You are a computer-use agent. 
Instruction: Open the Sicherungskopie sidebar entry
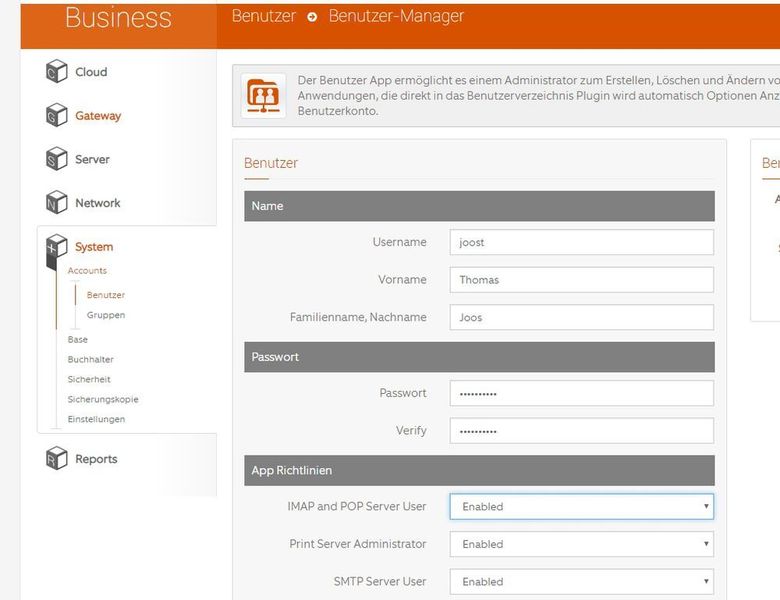tap(103, 399)
